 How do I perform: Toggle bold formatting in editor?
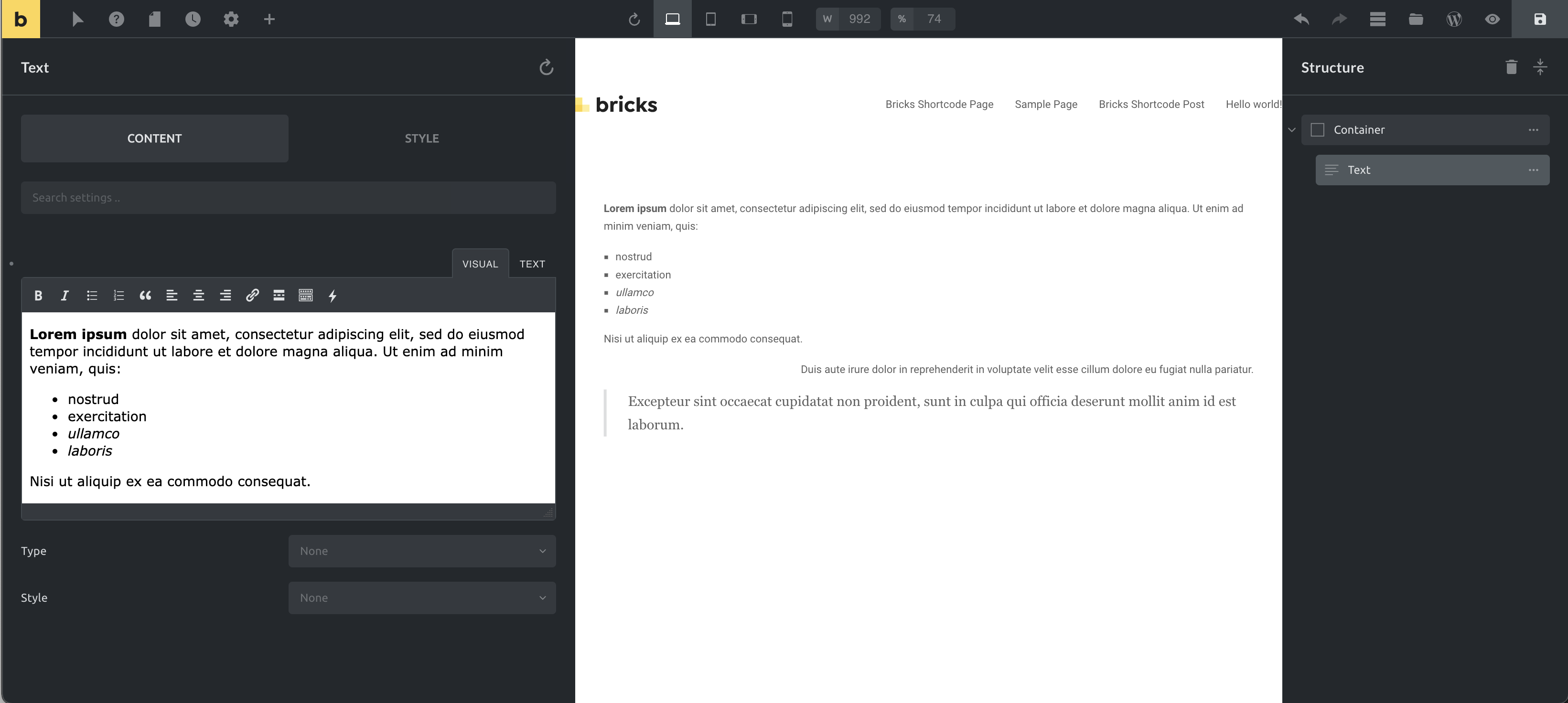pyautogui.click(x=38, y=295)
